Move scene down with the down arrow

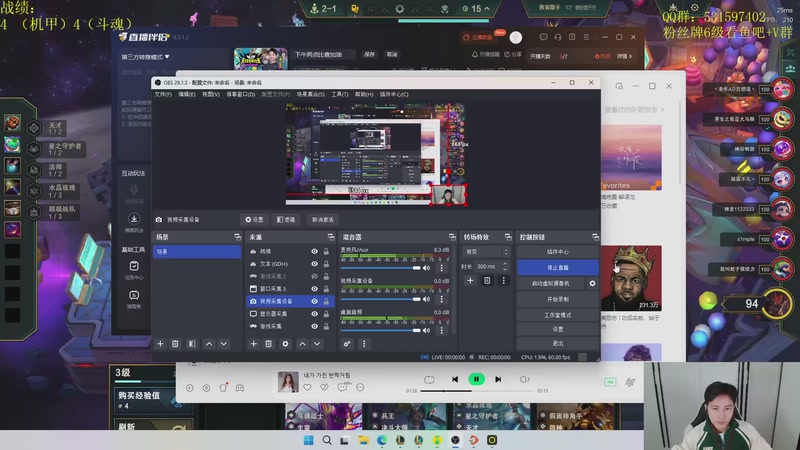pos(223,344)
